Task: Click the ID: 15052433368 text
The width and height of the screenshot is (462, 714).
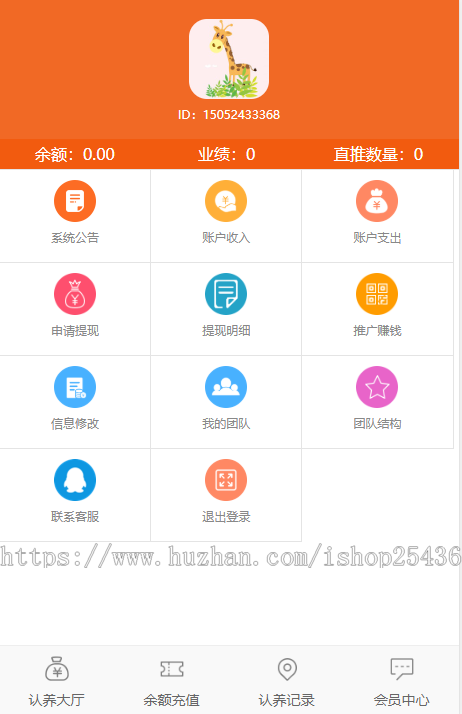Action: point(229,114)
